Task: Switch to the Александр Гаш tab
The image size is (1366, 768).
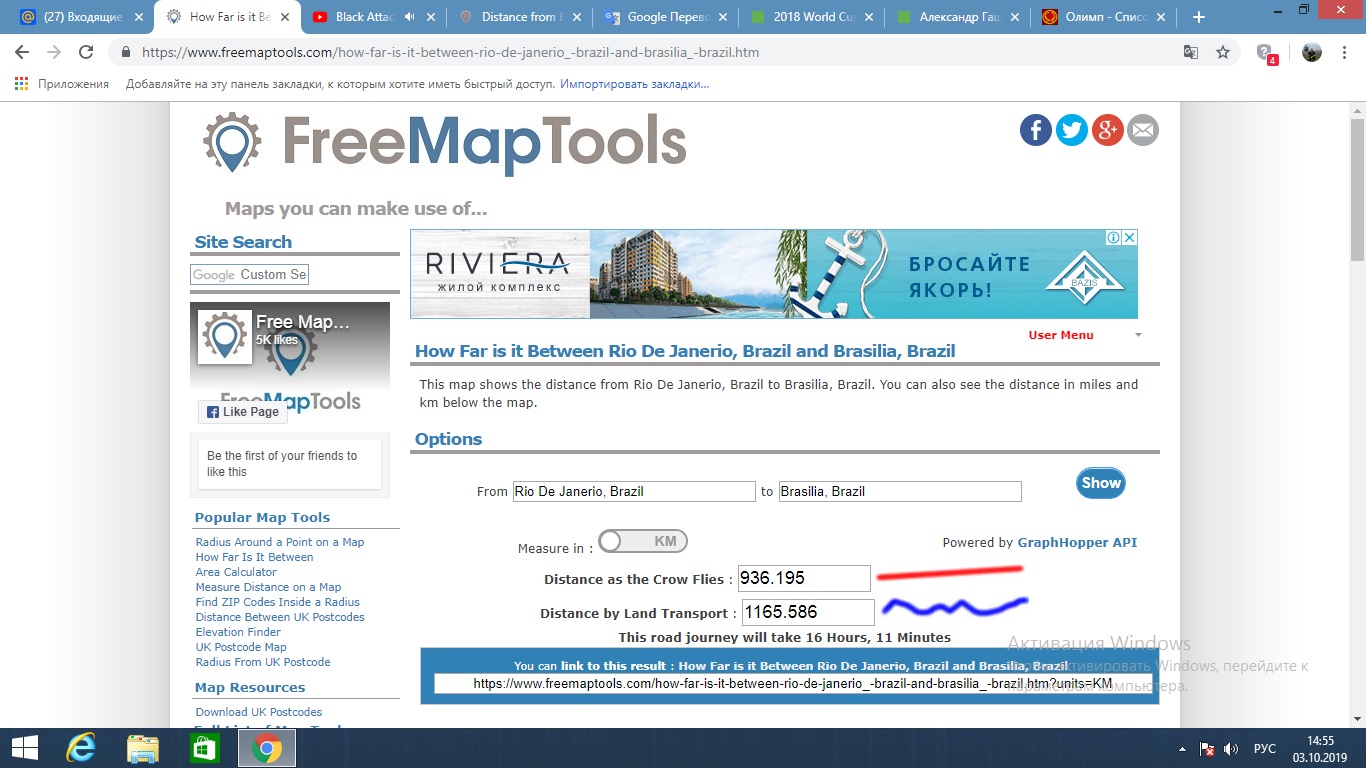Action: [960, 17]
